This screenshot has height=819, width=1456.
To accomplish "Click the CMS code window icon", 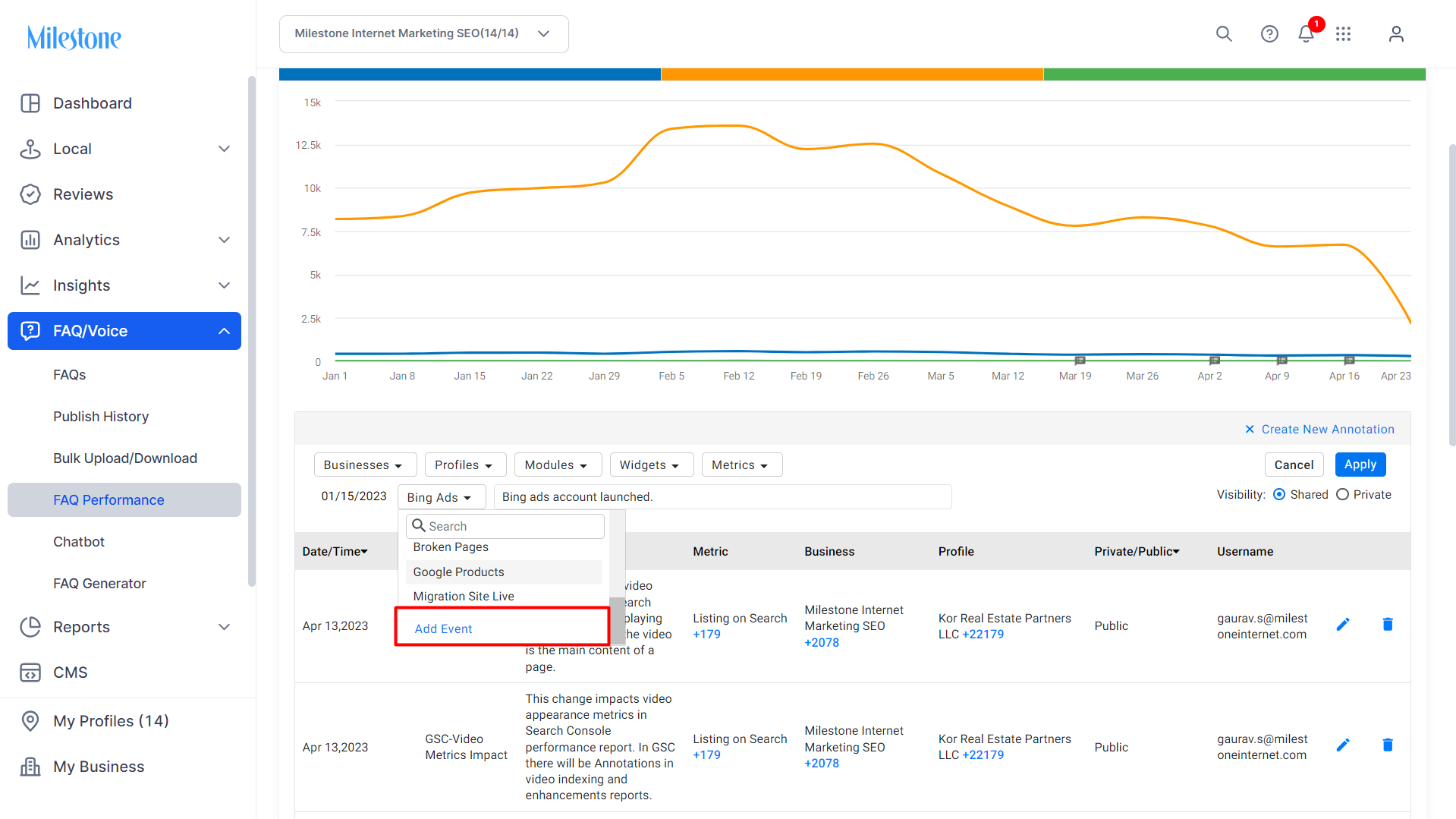I will click(30, 673).
